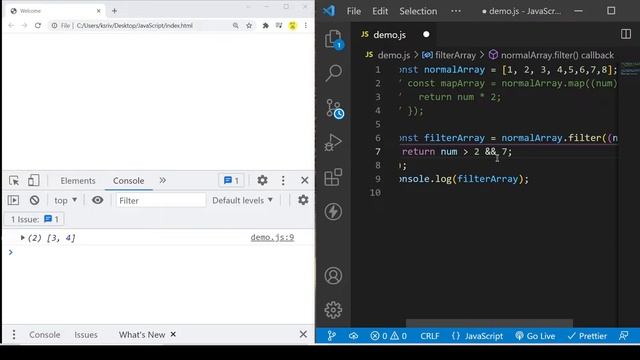Open the Issues drawer tab

[x=86, y=335]
